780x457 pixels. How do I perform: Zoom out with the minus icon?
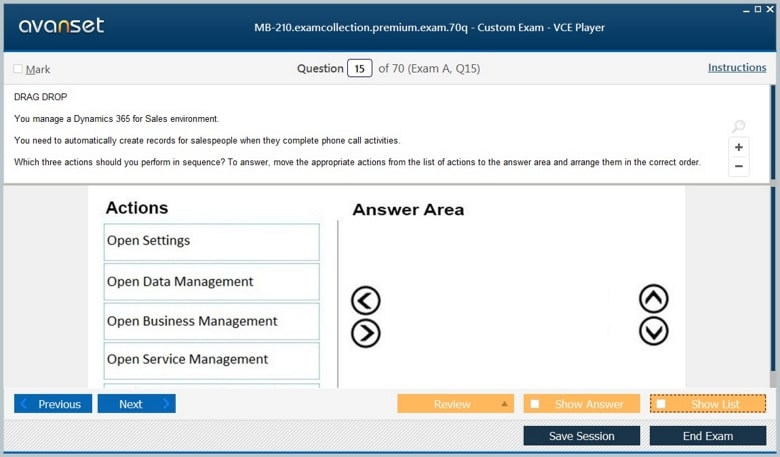(x=739, y=167)
